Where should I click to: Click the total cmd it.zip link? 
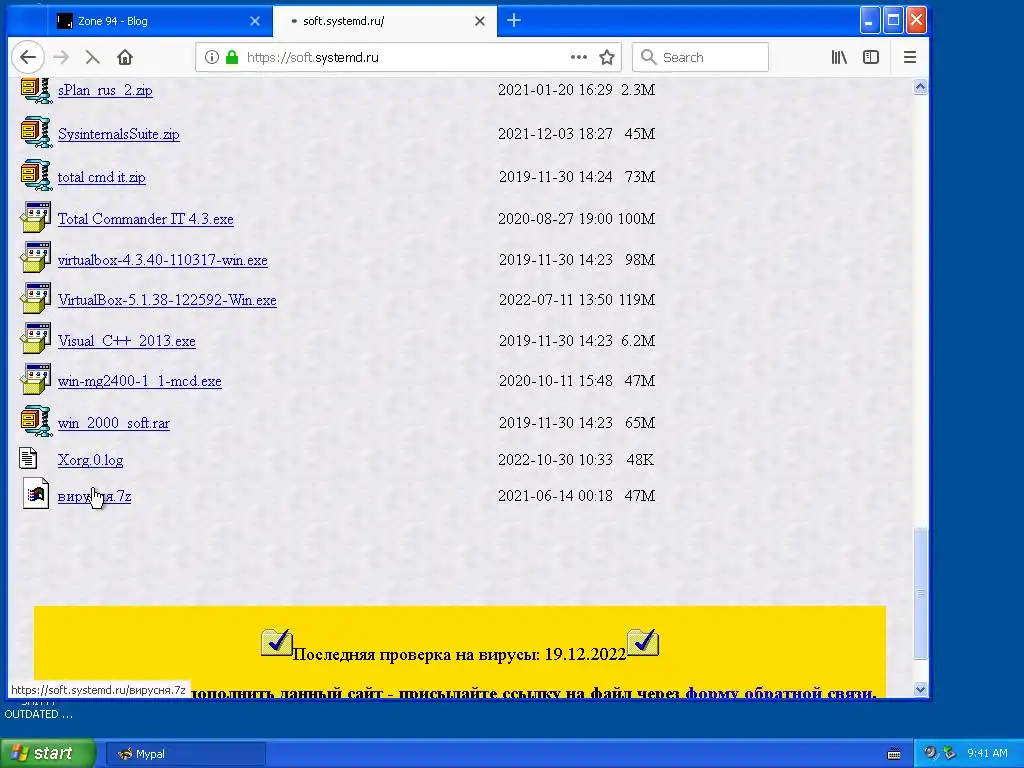[x=102, y=177]
